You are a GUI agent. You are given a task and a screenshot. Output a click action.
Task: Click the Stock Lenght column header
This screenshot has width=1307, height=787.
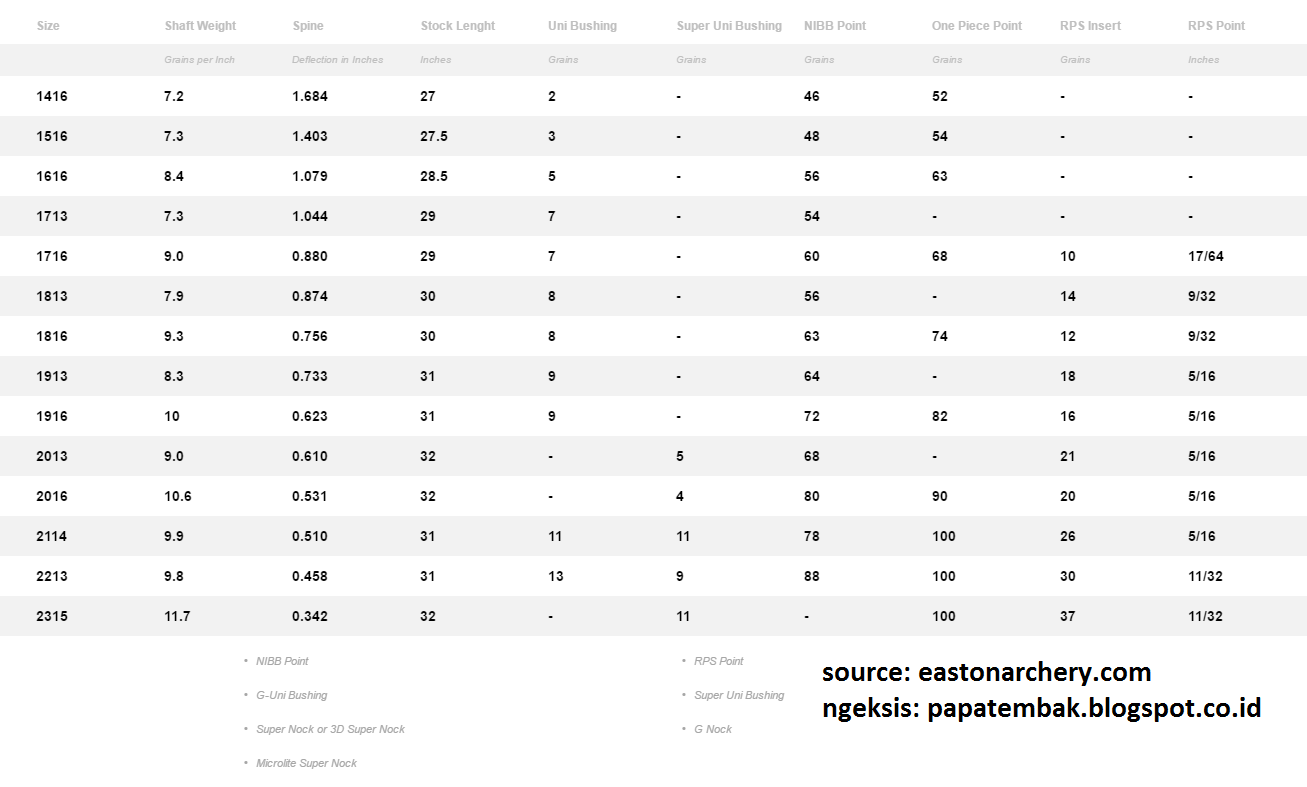(457, 26)
